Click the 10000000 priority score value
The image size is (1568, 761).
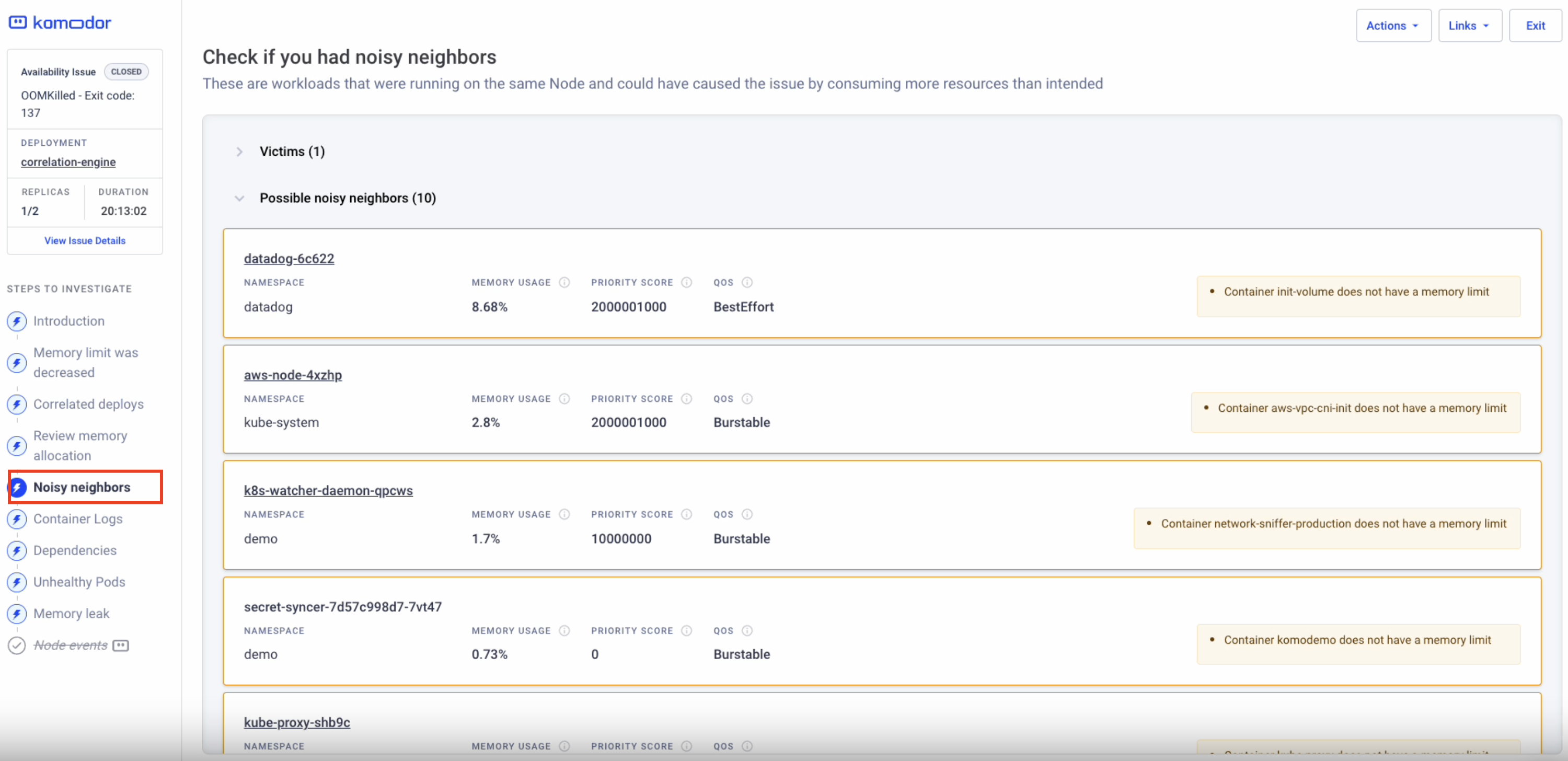[621, 539]
